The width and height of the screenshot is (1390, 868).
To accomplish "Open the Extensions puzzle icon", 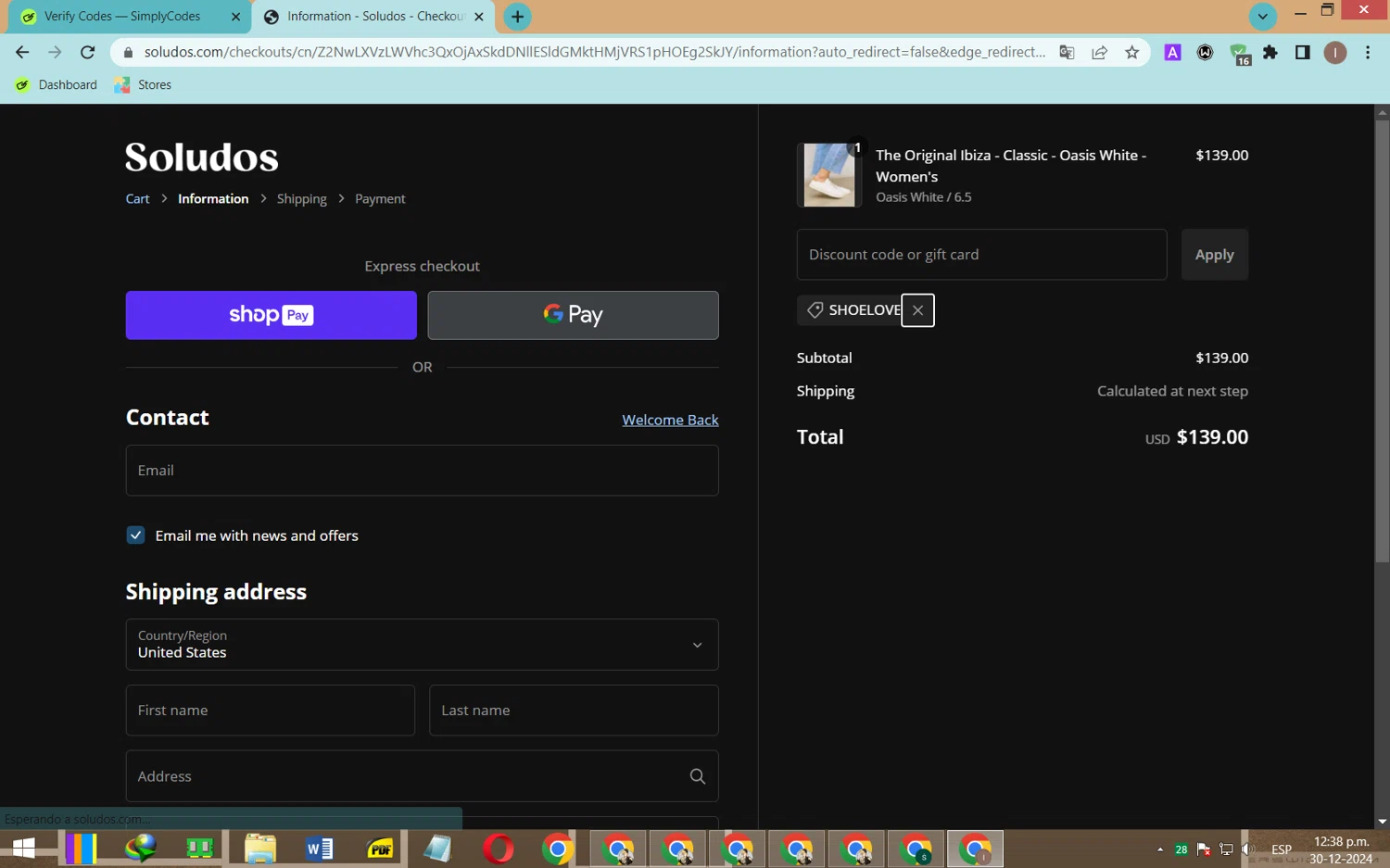I will pos(1270,53).
